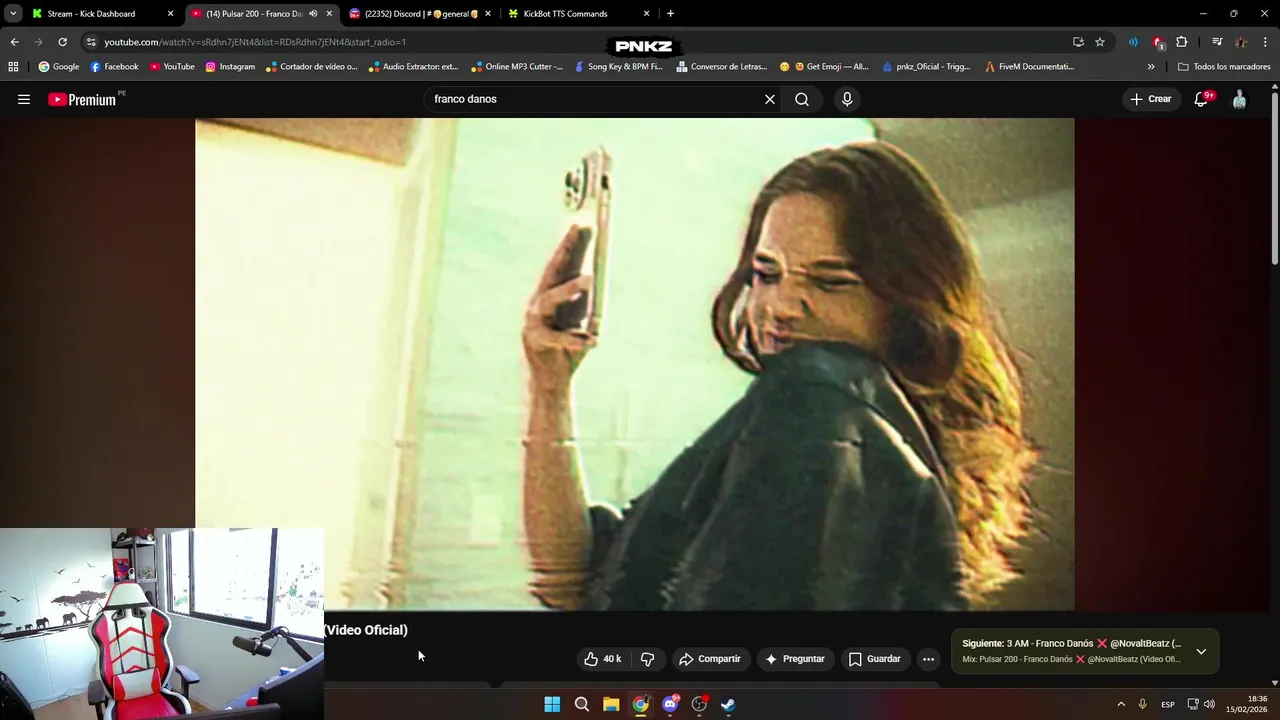Like the video with thumbs up
Viewport: 1280px width, 720px height.
[x=603, y=659]
